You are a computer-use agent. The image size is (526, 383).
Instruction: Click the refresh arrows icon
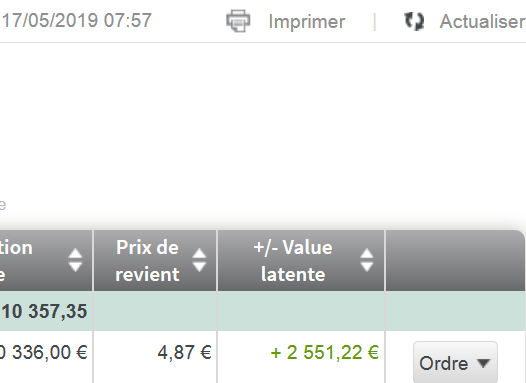pyautogui.click(x=414, y=21)
